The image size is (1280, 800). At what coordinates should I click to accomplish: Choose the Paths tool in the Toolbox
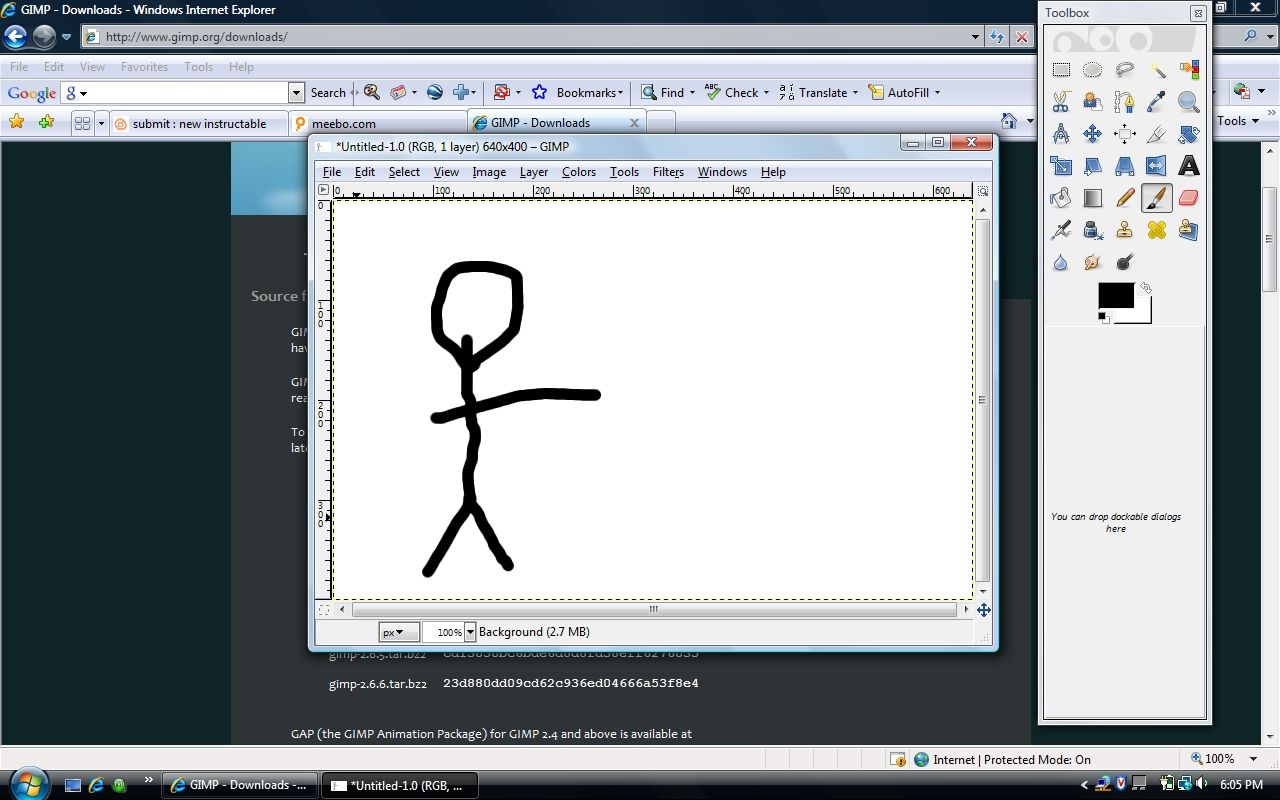coord(1125,101)
